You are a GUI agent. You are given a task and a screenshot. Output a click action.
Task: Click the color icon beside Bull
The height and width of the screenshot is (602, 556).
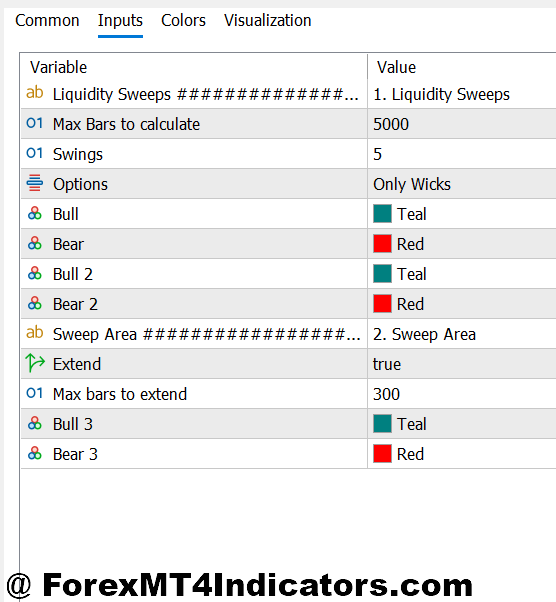click(x=35, y=213)
